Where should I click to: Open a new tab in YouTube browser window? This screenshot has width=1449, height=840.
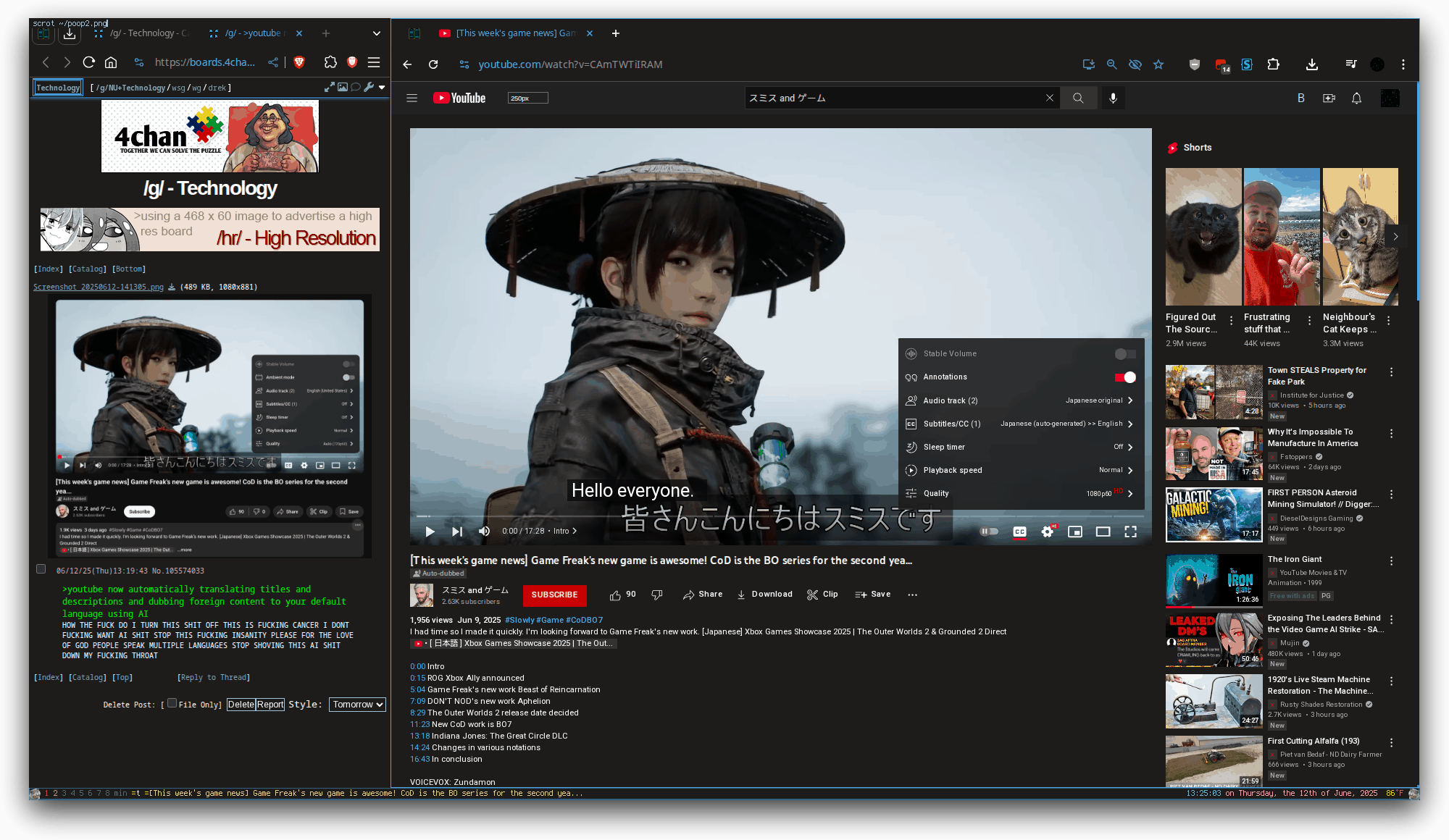pos(616,33)
